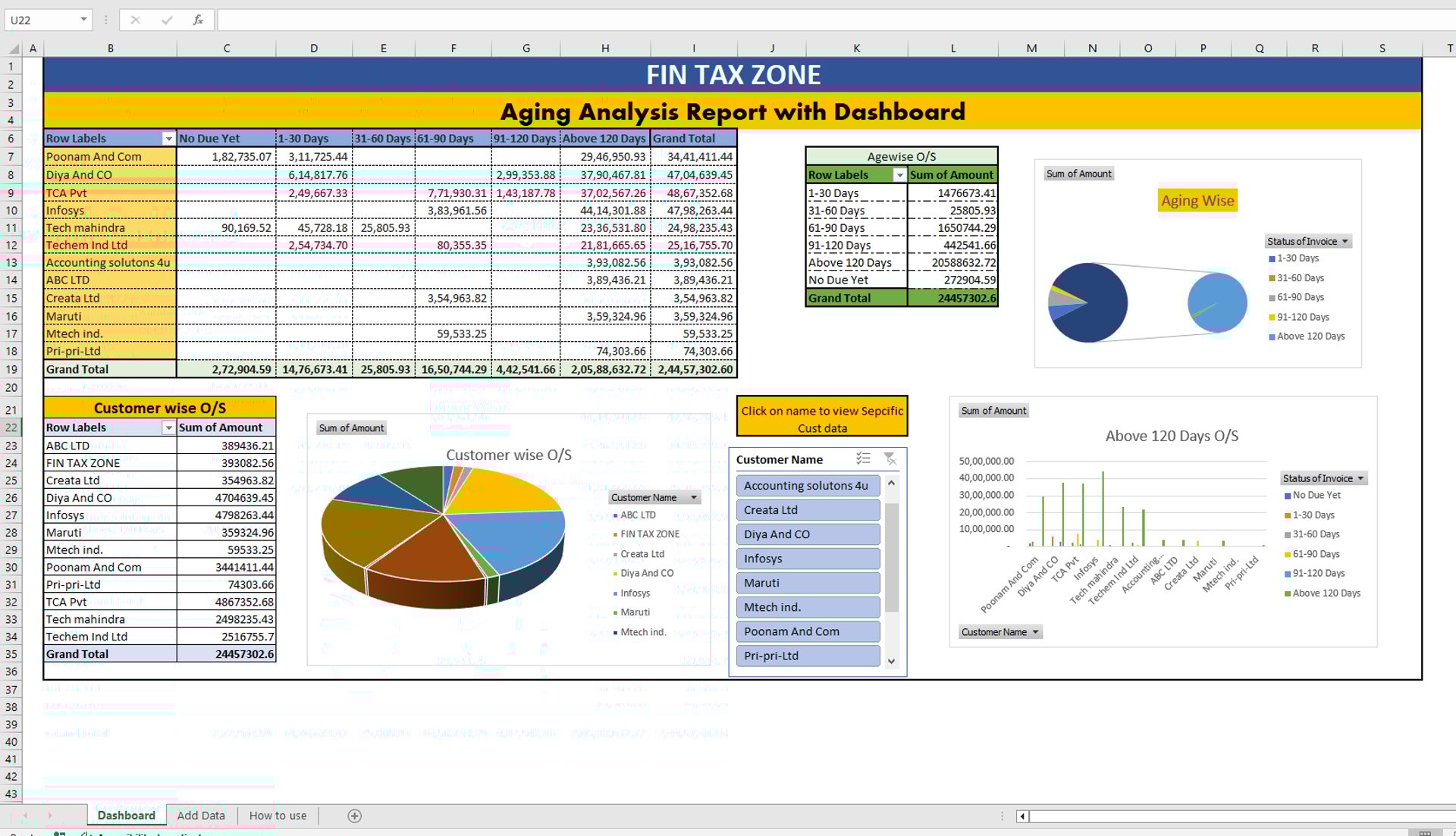Image resolution: width=1456 pixels, height=836 pixels.
Task: Click the Select All corner triangle
Action: (x=14, y=49)
